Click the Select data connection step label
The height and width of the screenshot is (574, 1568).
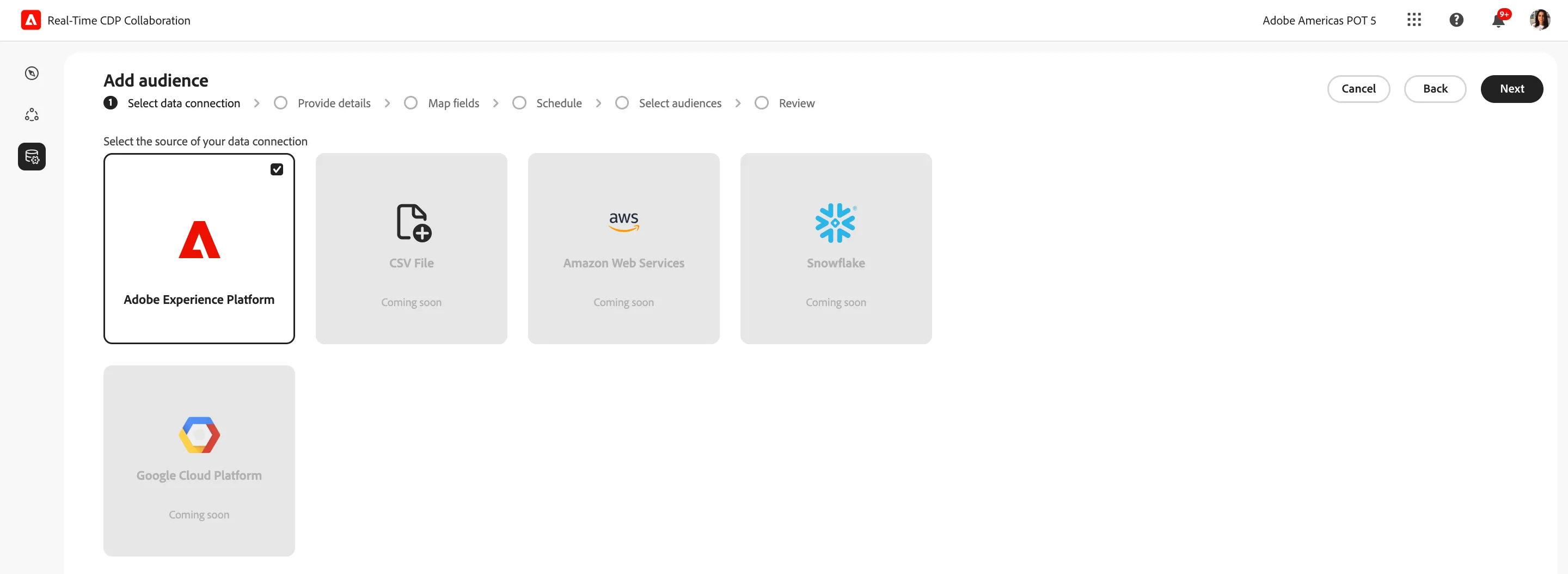point(184,103)
